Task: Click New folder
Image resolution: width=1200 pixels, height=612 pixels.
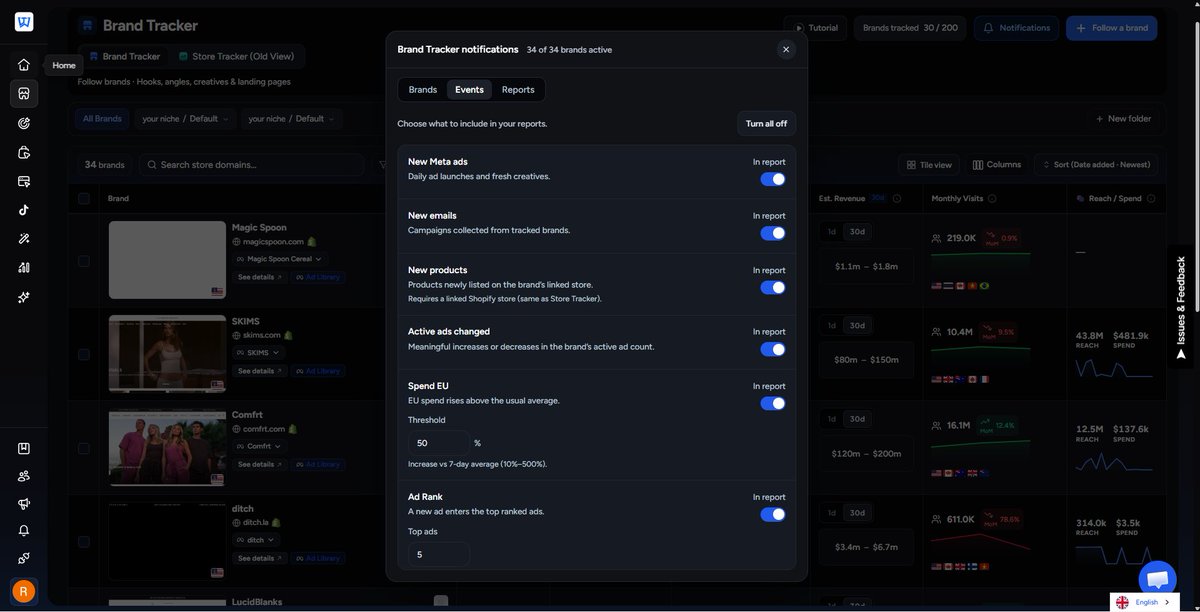Action: coord(1122,119)
